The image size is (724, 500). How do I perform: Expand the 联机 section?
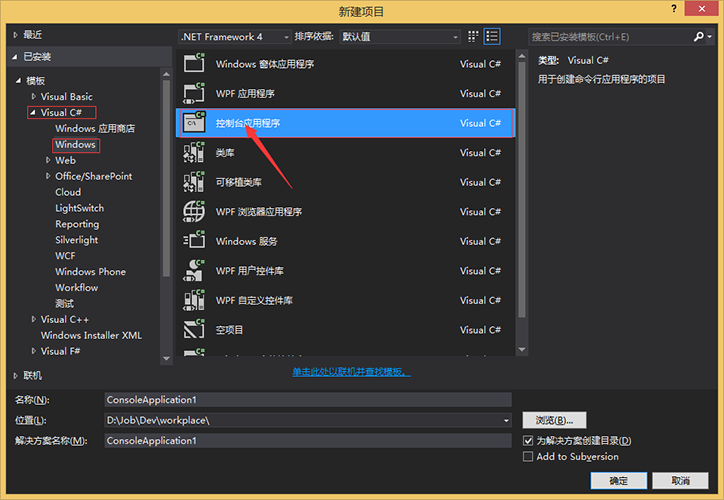(15, 375)
